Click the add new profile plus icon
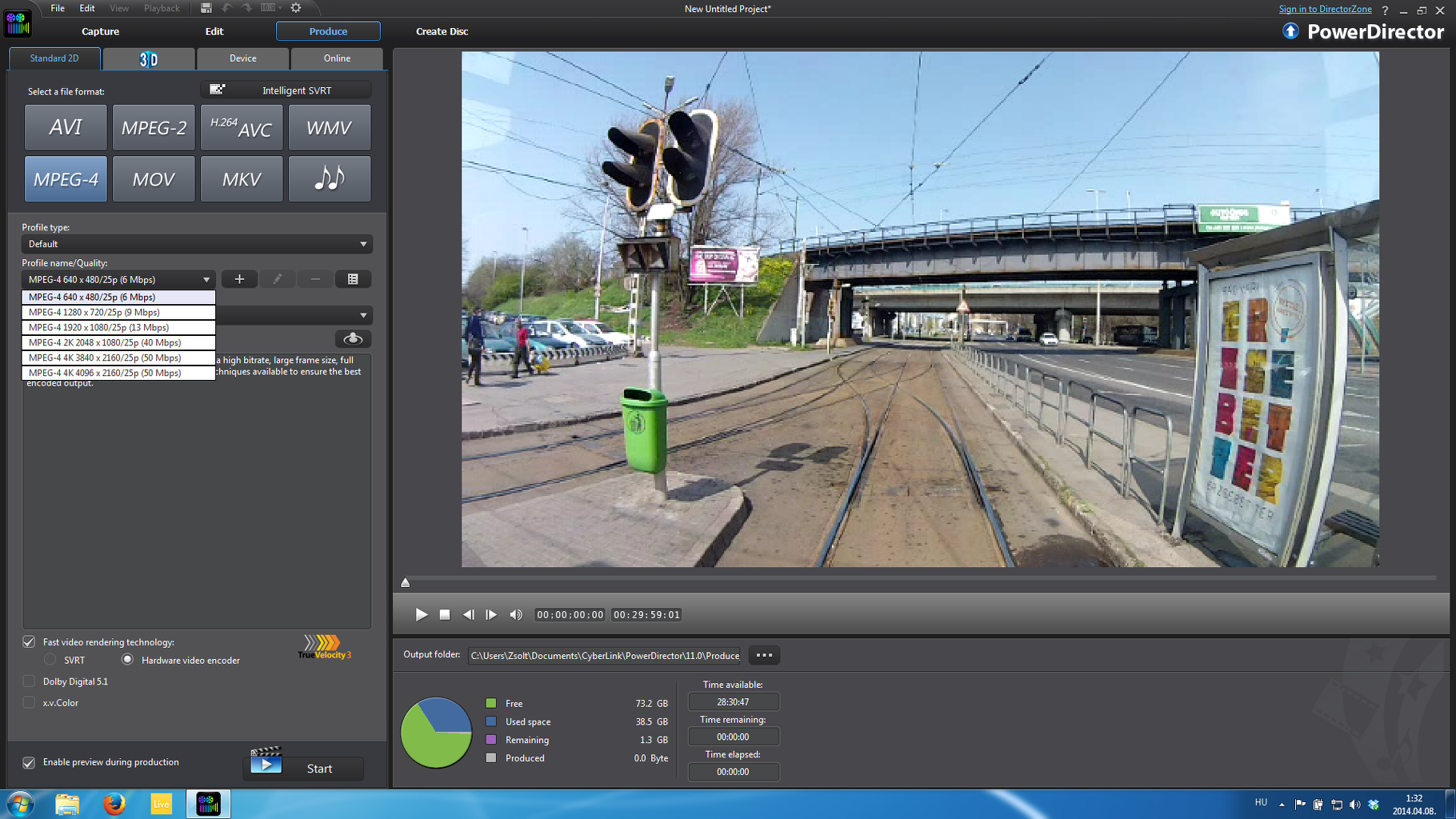This screenshot has height=819, width=1456. click(x=239, y=279)
